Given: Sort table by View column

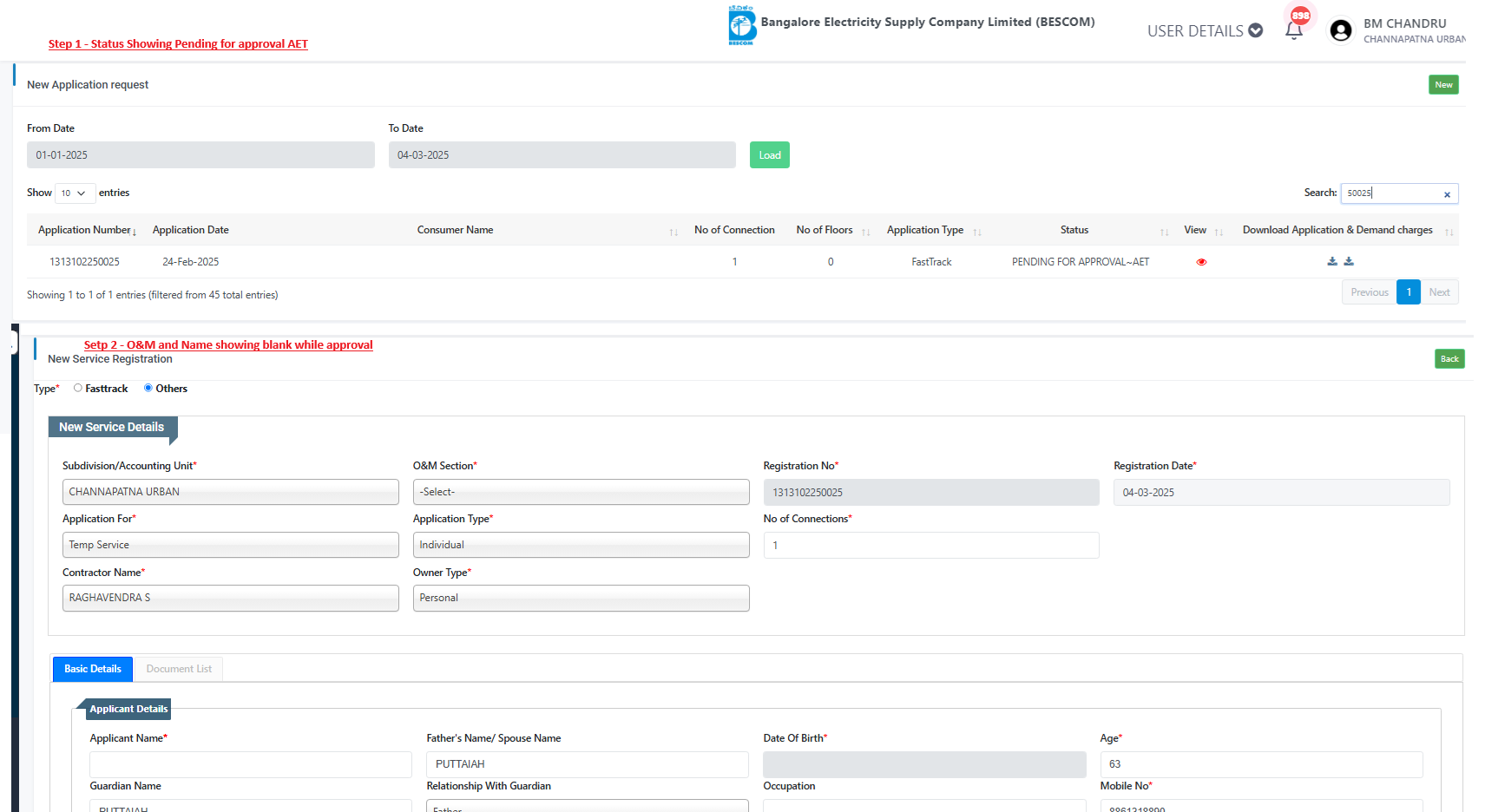Looking at the screenshot, I should tap(1219, 232).
